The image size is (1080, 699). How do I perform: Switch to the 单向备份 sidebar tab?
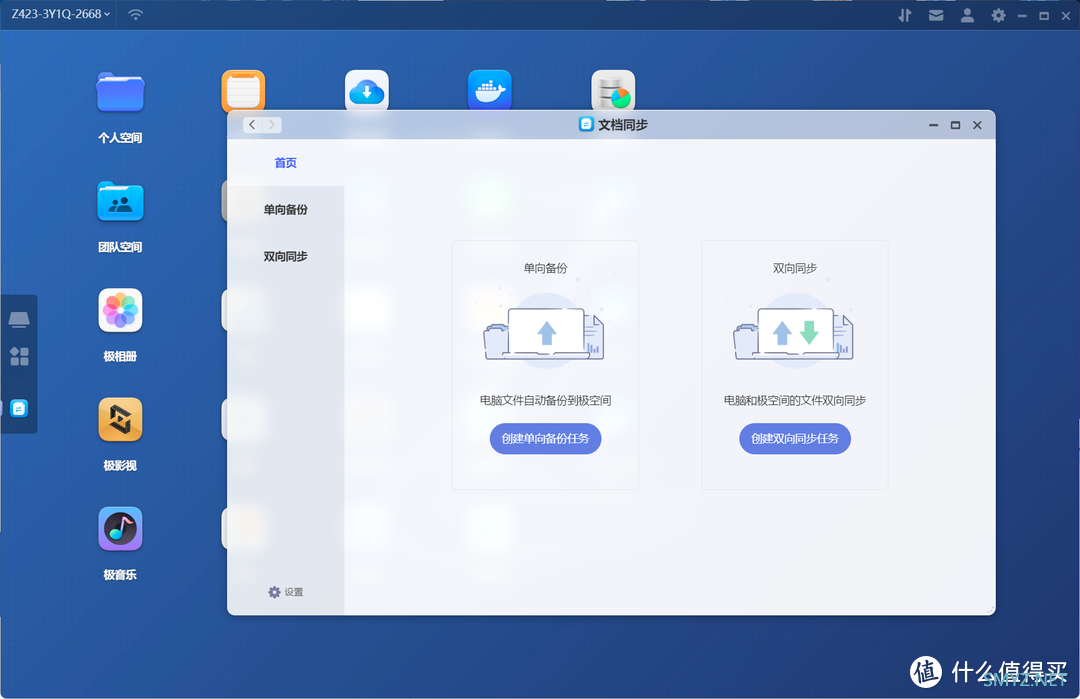click(286, 209)
